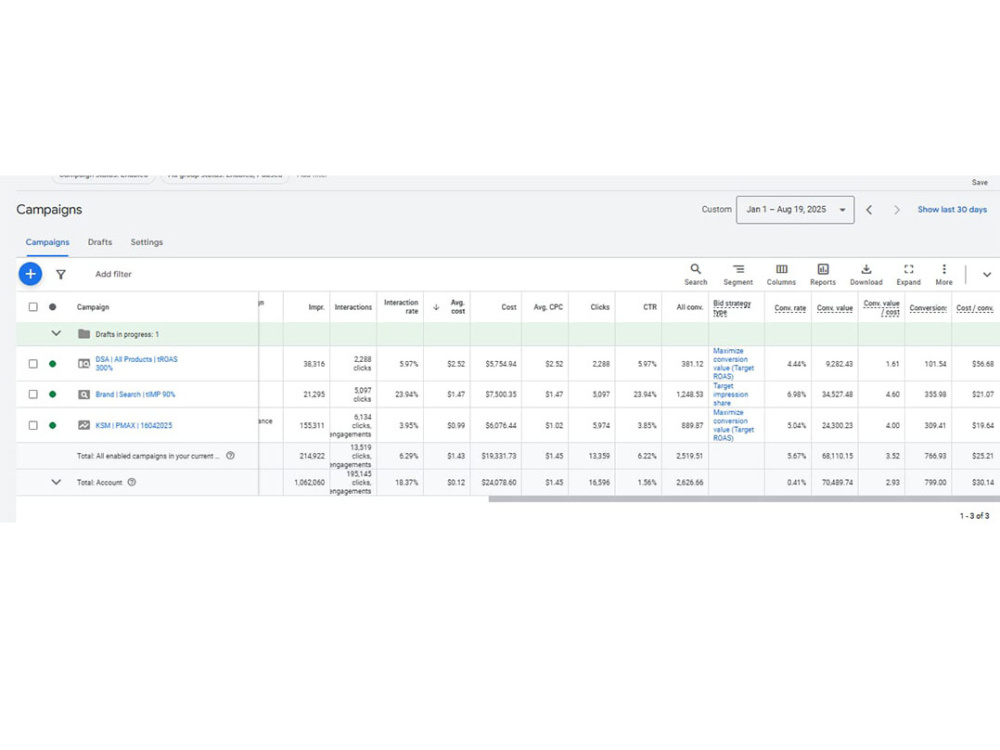Screen dimensions: 1000x750
Task: Click the $19,331.73 total cost cell
Action: pos(499,456)
